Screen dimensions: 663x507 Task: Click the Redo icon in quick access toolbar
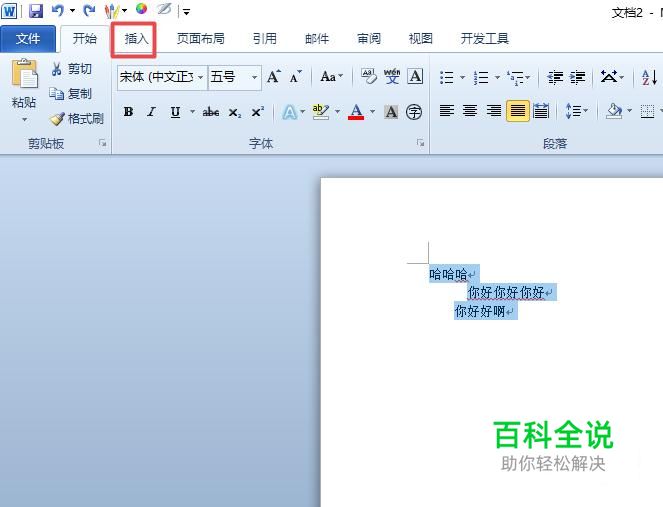pyautogui.click(x=89, y=11)
